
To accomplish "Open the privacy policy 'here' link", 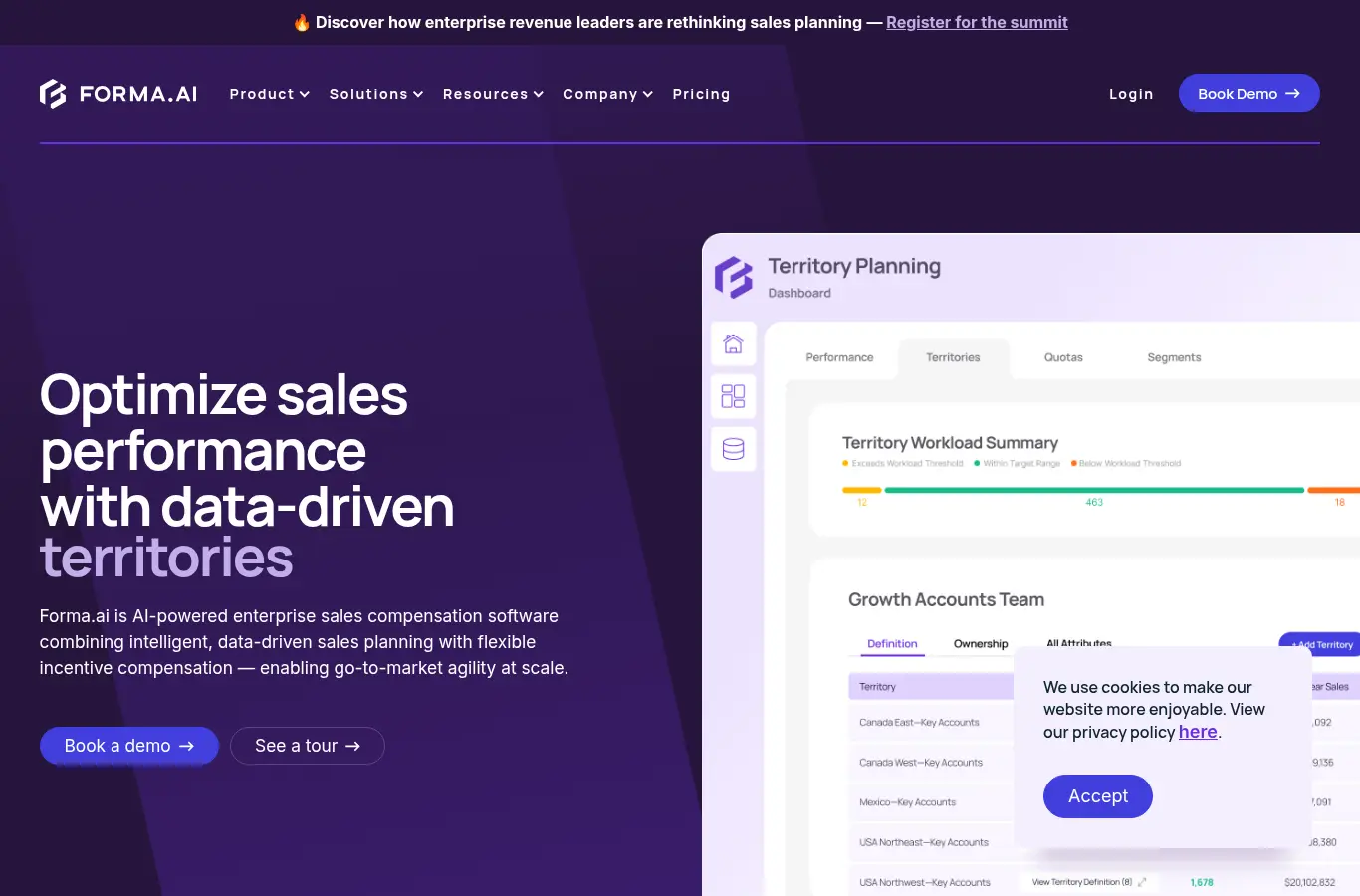I will click(1198, 732).
